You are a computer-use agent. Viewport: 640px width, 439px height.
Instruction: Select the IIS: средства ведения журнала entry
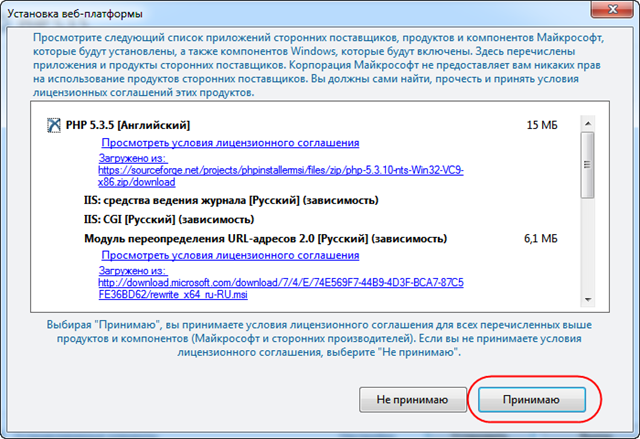coord(231,200)
